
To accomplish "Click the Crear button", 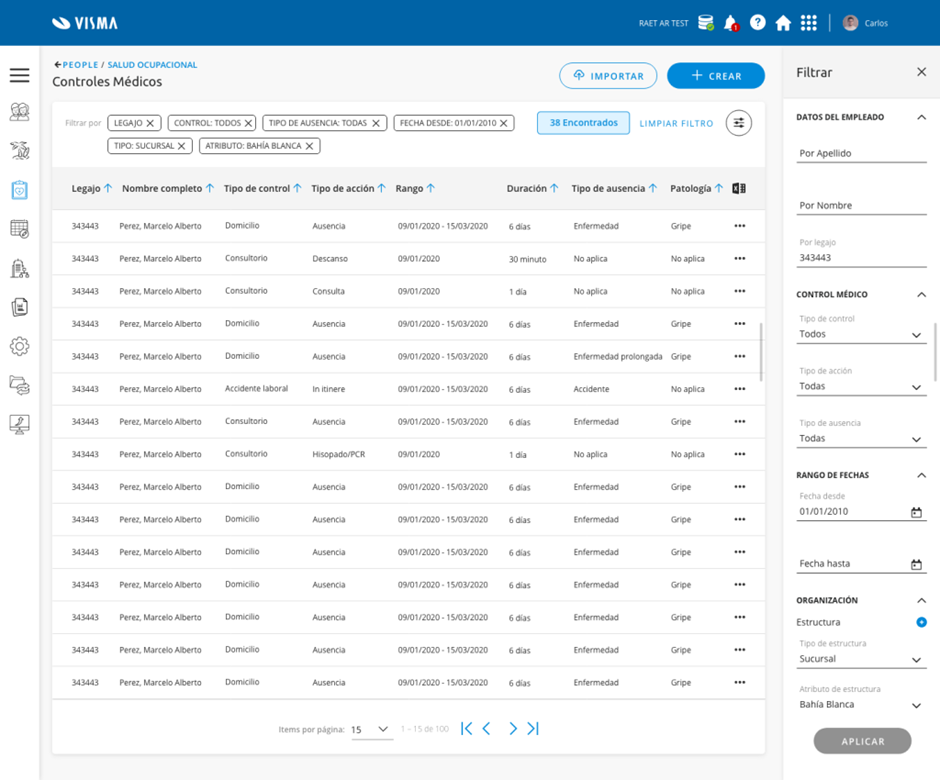I will pos(715,76).
